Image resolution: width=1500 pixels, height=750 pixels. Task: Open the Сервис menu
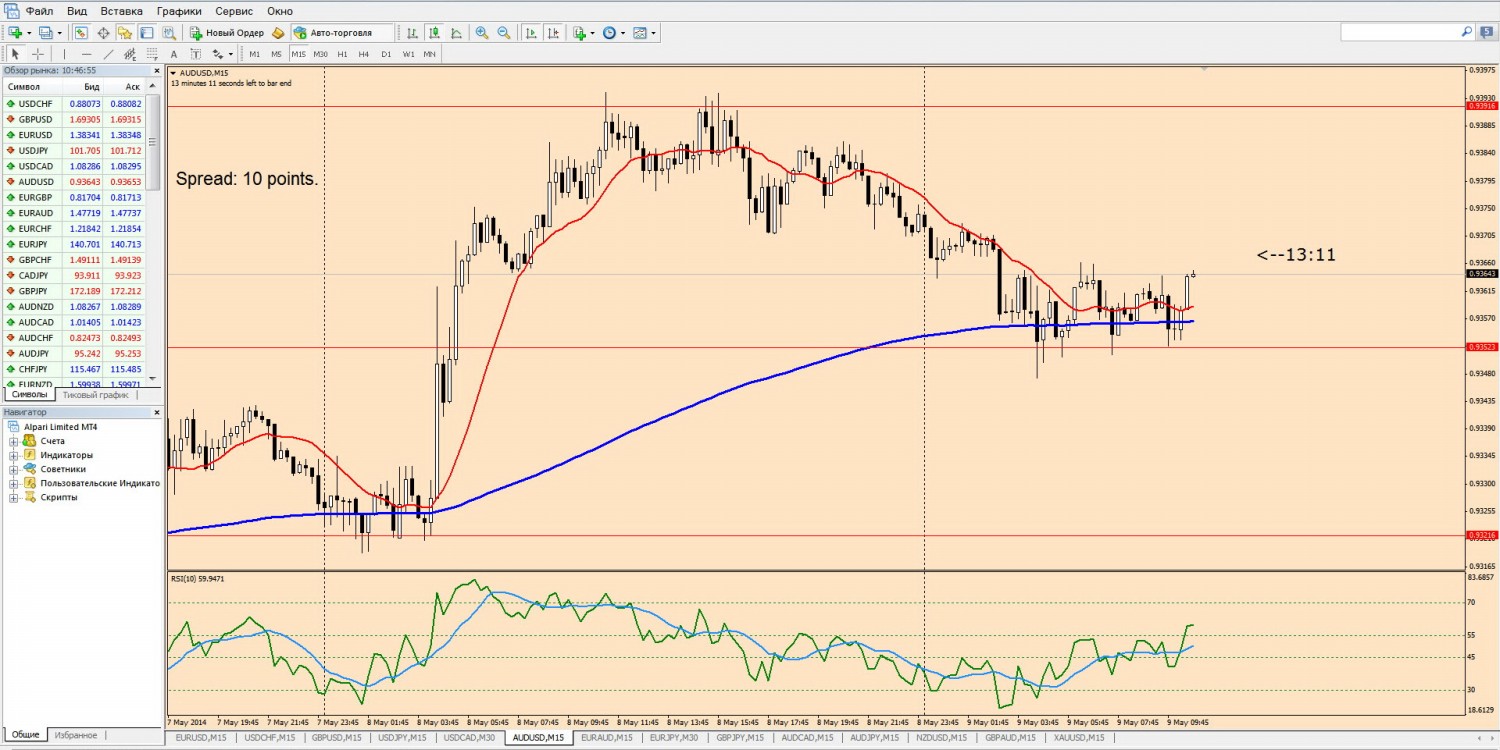(234, 10)
